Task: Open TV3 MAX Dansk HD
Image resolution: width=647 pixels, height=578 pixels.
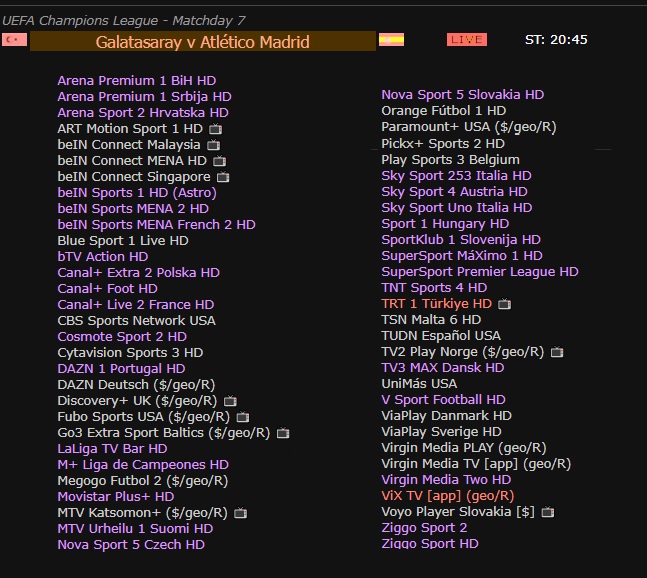Action: (443, 368)
